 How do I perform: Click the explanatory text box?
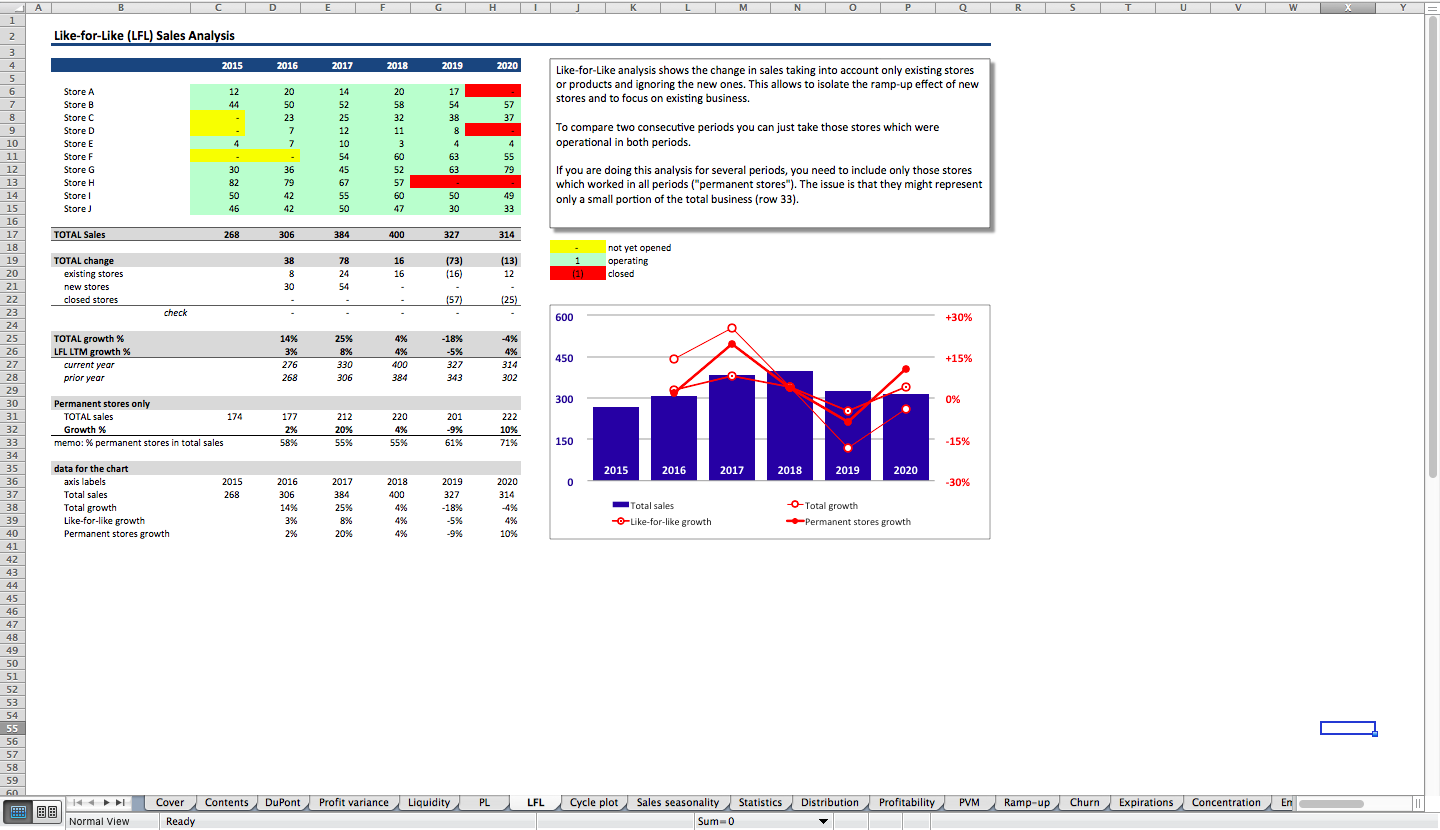click(x=770, y=142)
